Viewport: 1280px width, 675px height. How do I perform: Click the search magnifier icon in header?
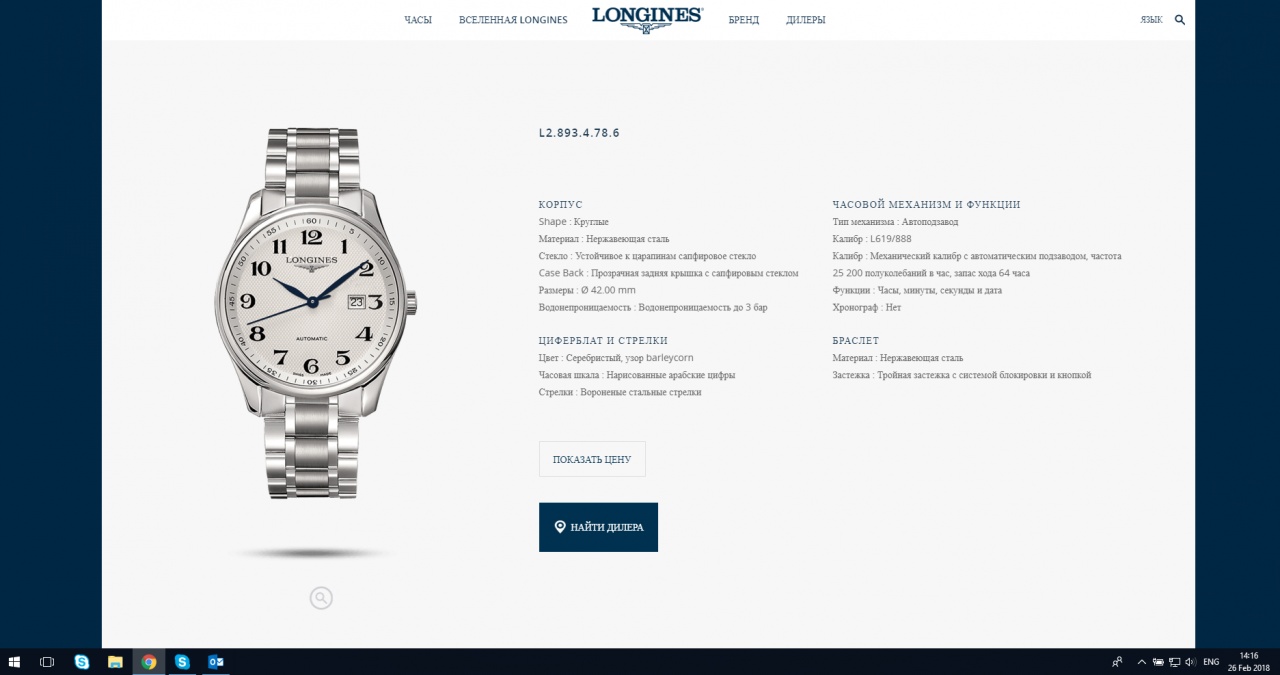(x=1180, y=20)
